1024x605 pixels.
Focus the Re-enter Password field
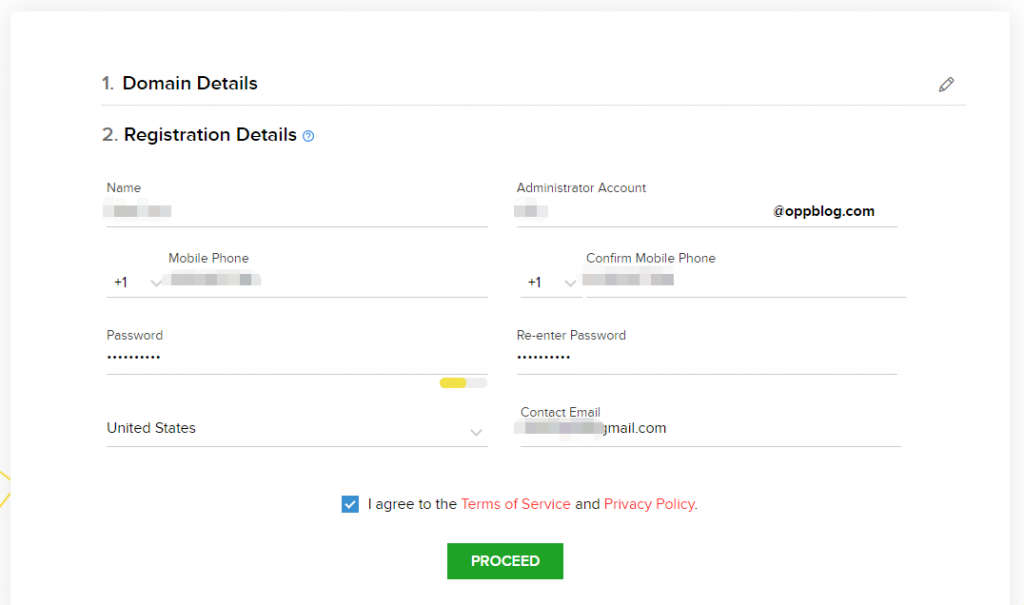pos(707,358)
